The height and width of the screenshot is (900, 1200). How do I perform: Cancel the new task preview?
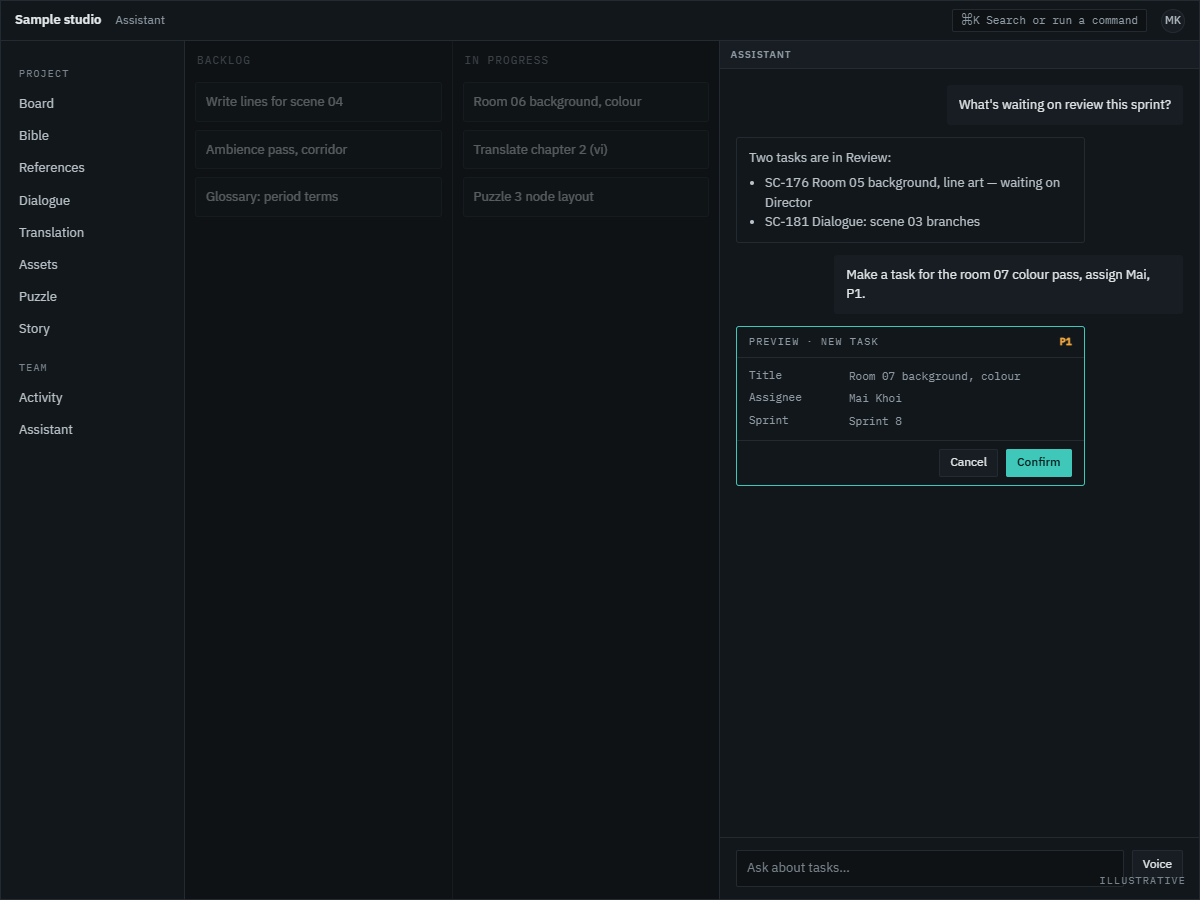pyautogui.click(x=968, y=463)
